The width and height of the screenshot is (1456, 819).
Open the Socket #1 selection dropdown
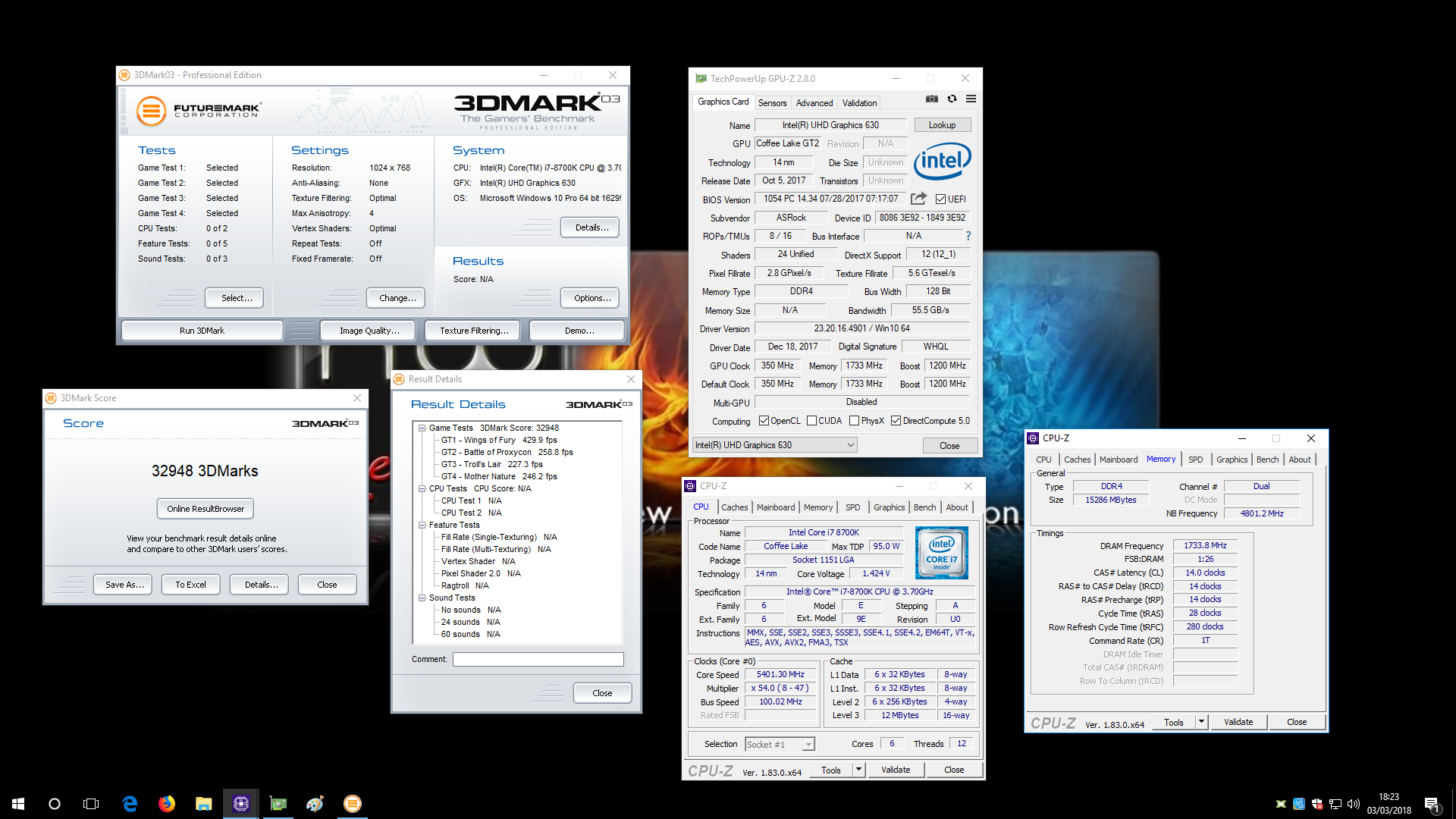[x=780, y=744]
